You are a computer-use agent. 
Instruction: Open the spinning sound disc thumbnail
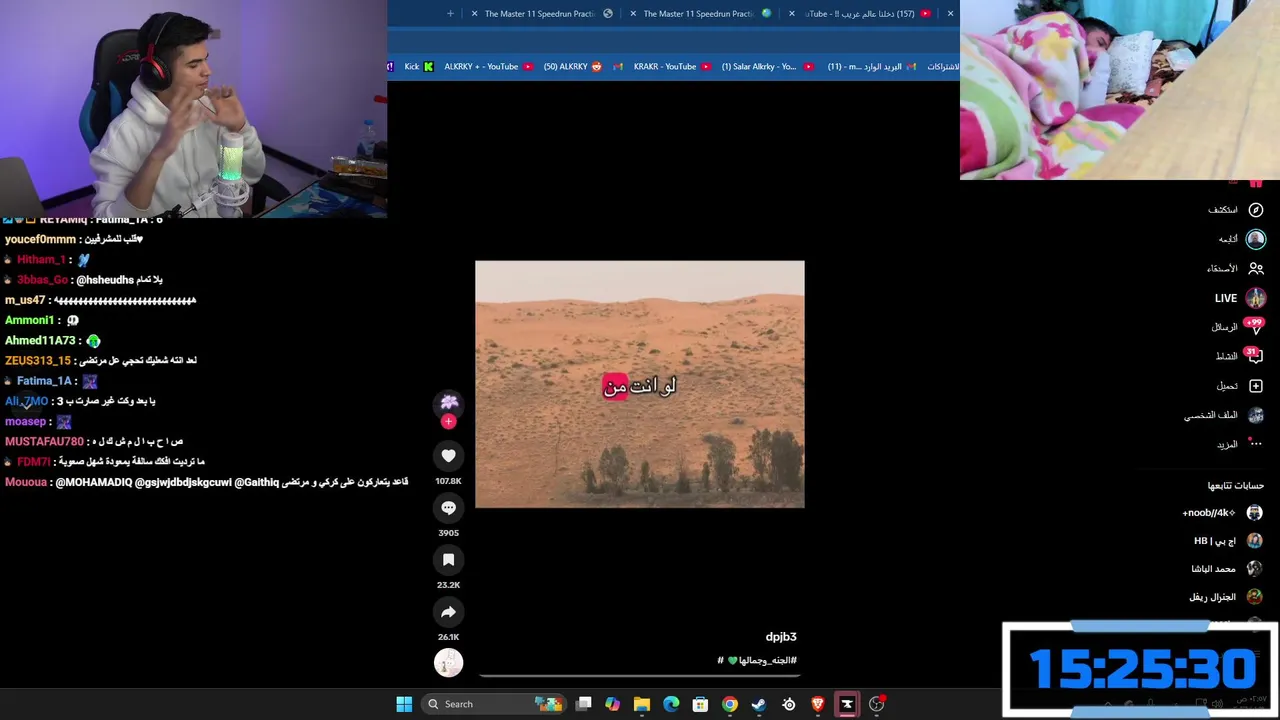[448, 662]
